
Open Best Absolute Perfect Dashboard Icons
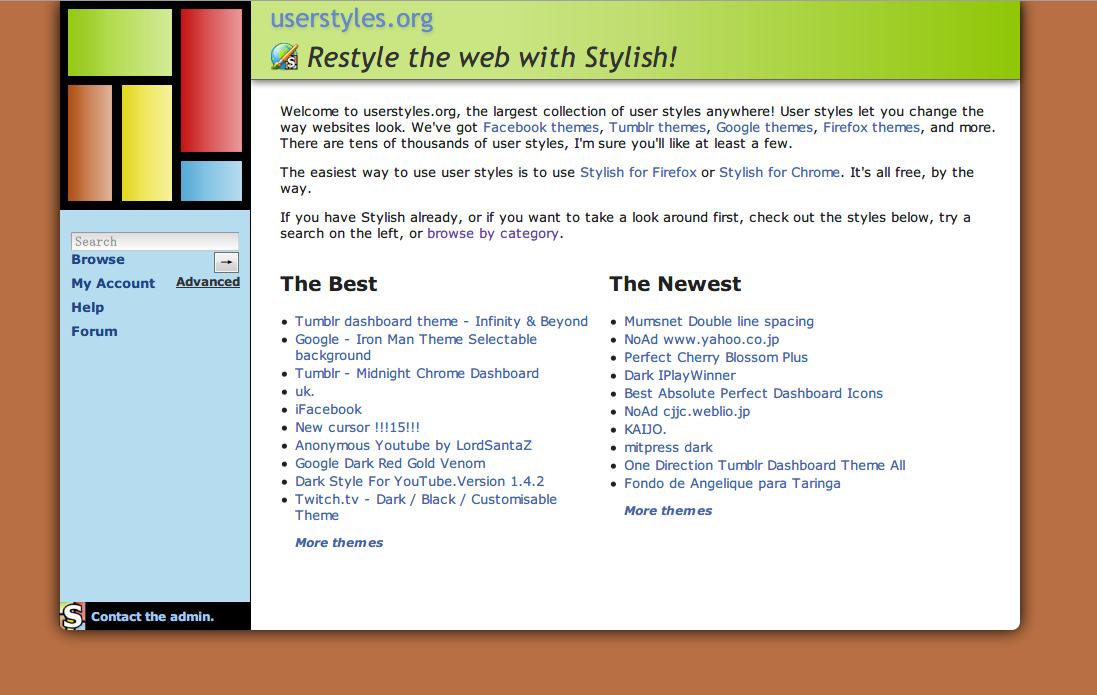pos(753,393)
